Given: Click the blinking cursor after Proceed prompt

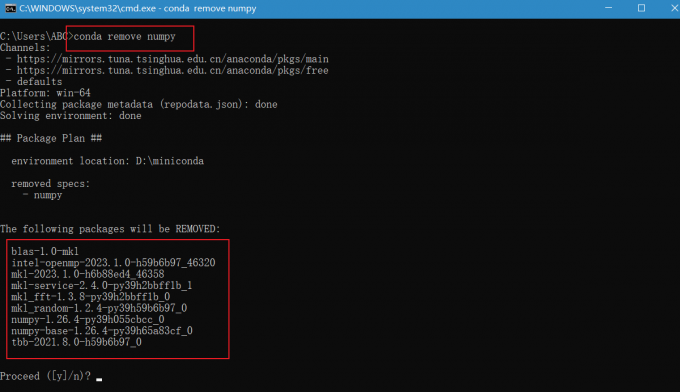Looking at the screenshot, I should tap(99, 379).
